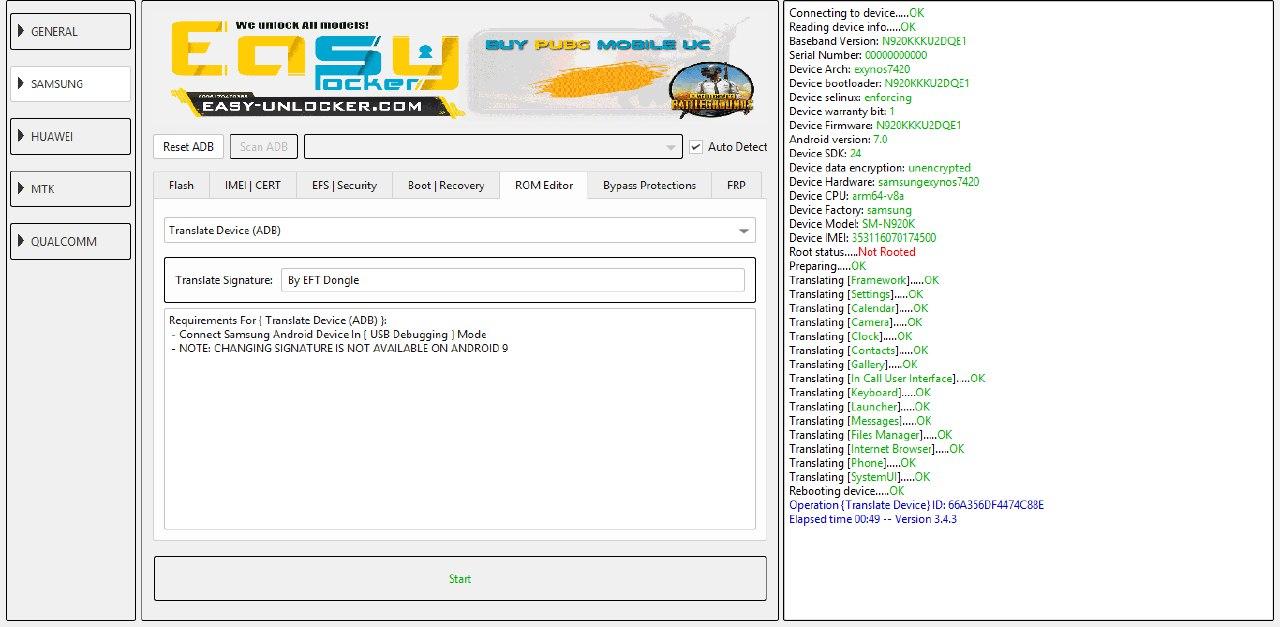Switch to the FRP tab
The image size is (1280, 627).
[x=736, y=185]
